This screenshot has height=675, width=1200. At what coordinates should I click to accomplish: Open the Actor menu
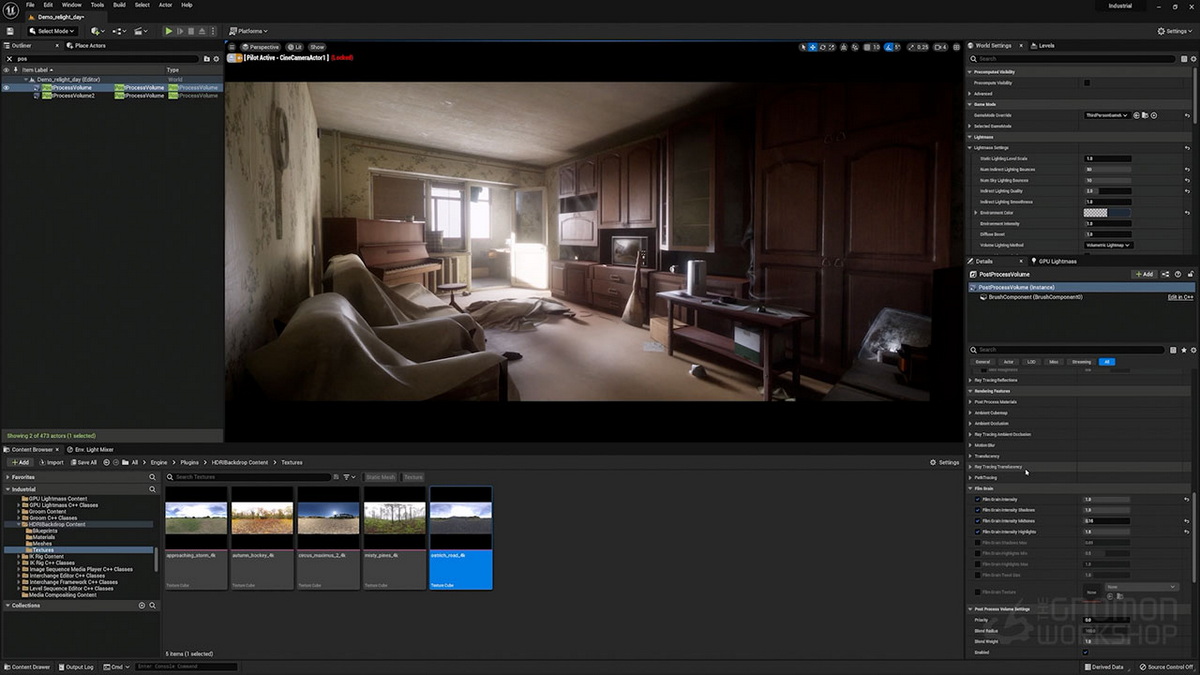165,5
